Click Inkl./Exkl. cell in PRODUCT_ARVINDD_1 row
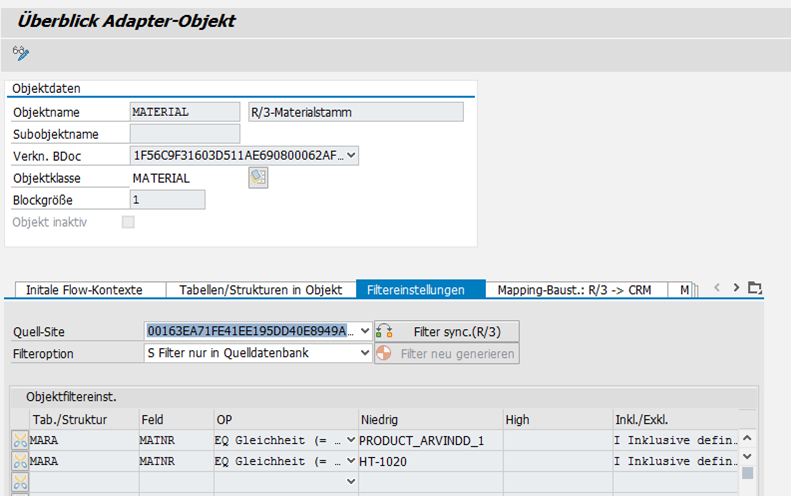Image resolution: width=792 pixels, height=497 pixels. pyautogui.click(x=676, y=440)
